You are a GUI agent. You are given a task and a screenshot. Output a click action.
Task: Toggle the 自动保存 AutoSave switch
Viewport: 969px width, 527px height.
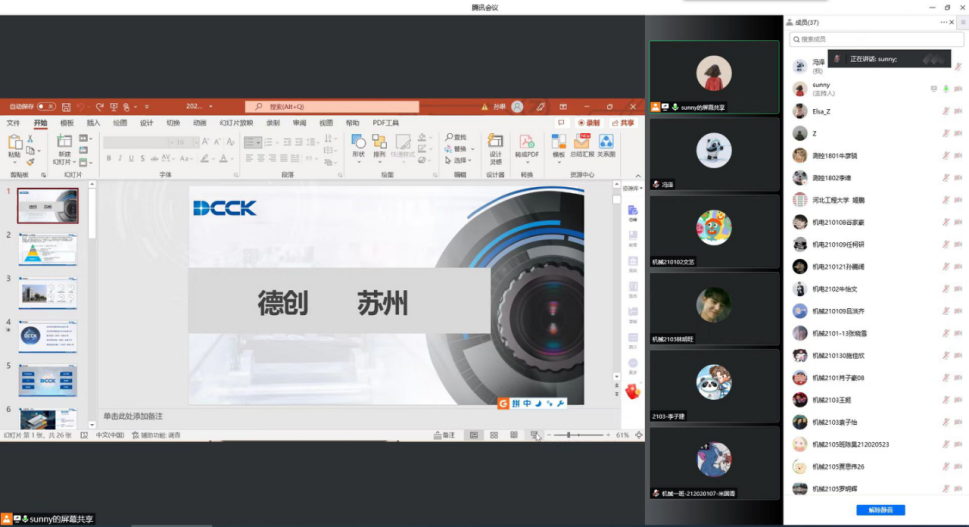click(46, 106)
